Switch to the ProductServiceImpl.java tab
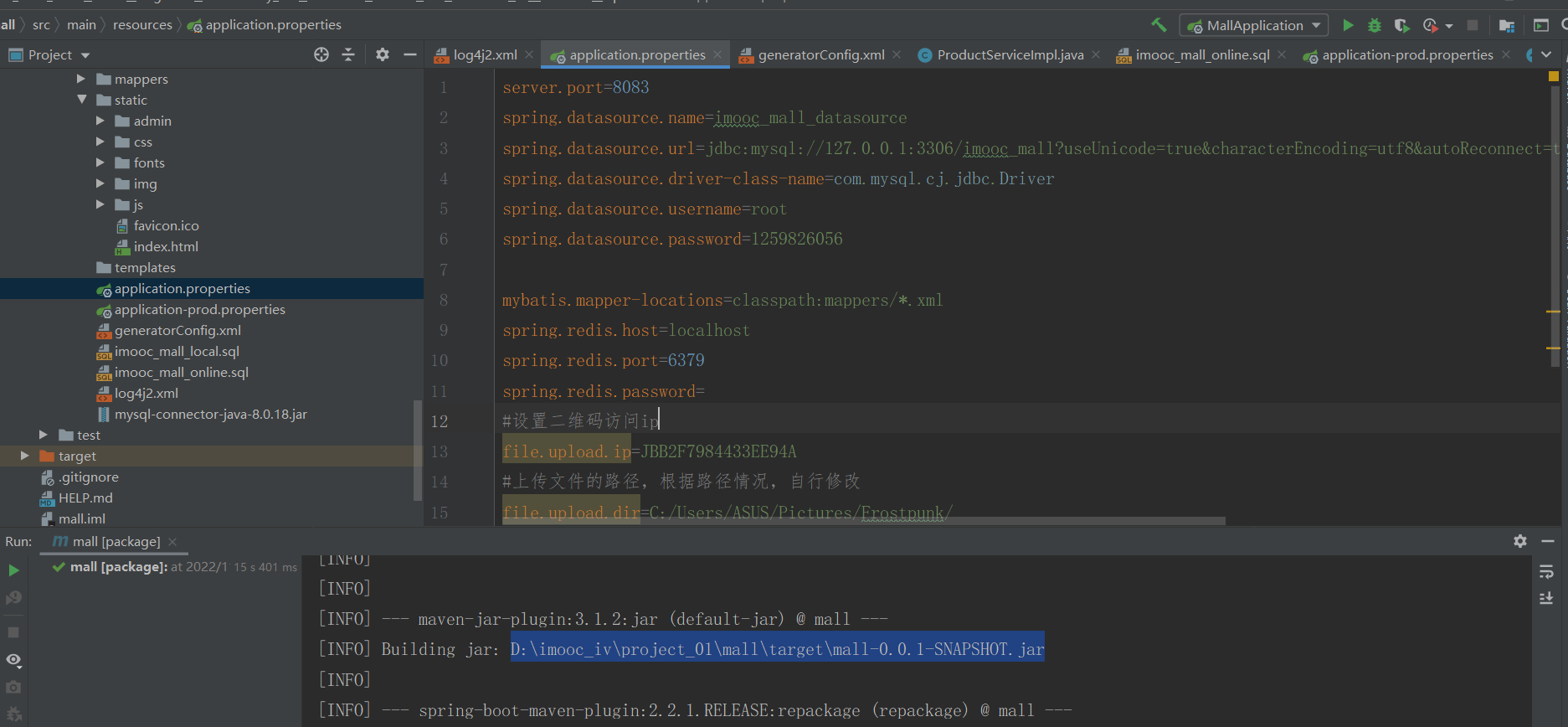 coord(1000,54)
